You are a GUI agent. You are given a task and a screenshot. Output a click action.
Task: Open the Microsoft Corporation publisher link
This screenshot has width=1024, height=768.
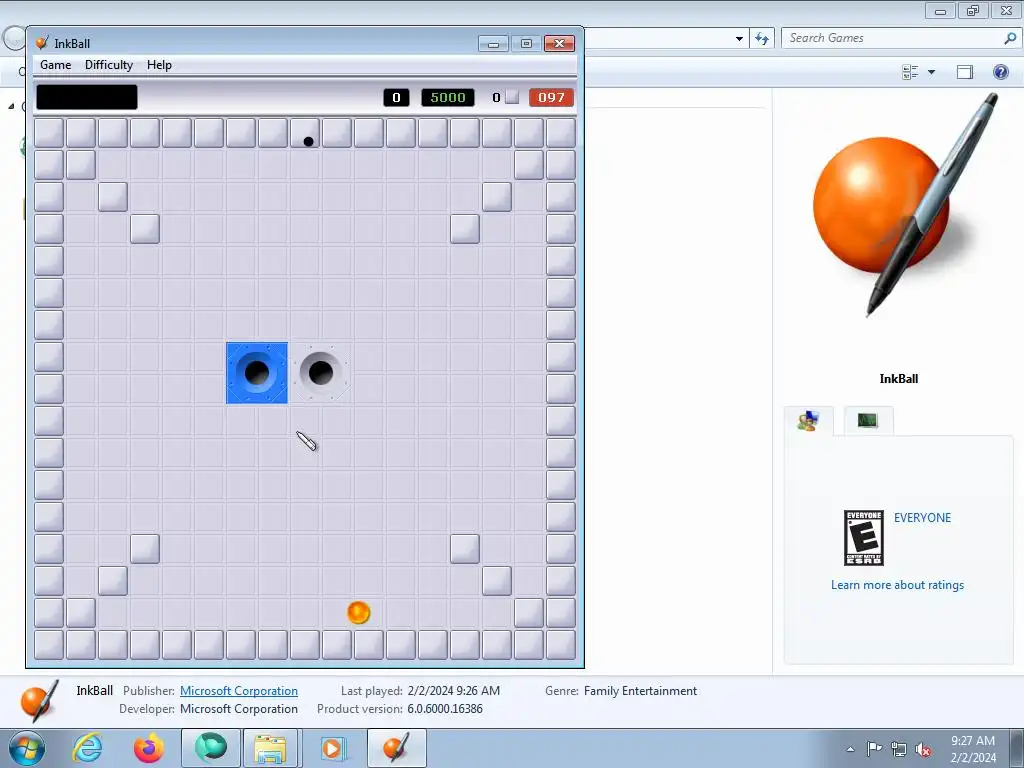tap(239, 691)
